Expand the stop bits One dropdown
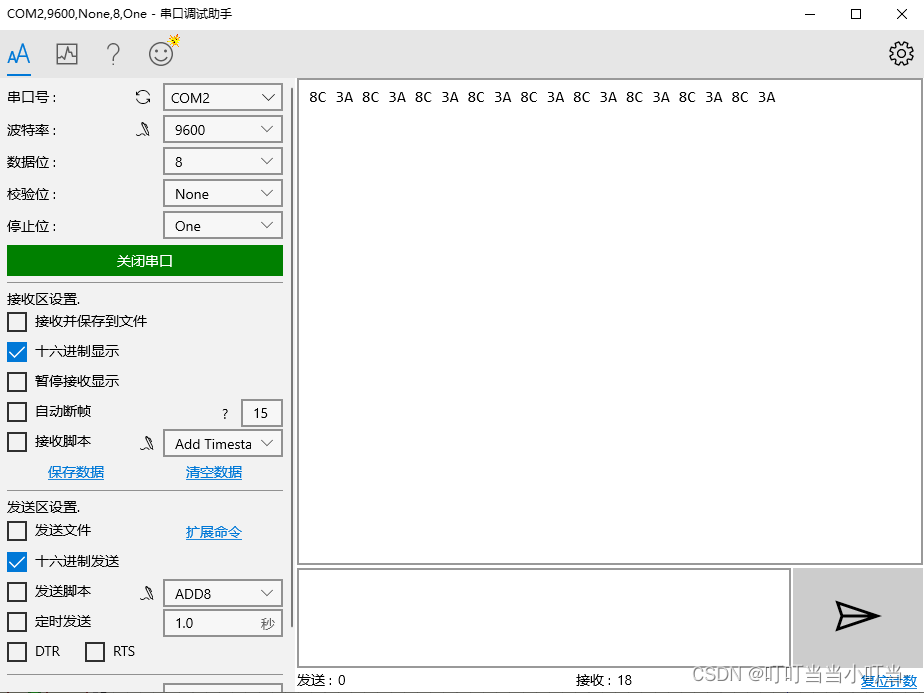Screen dimensions: 924x693 [x=223, y=225]
